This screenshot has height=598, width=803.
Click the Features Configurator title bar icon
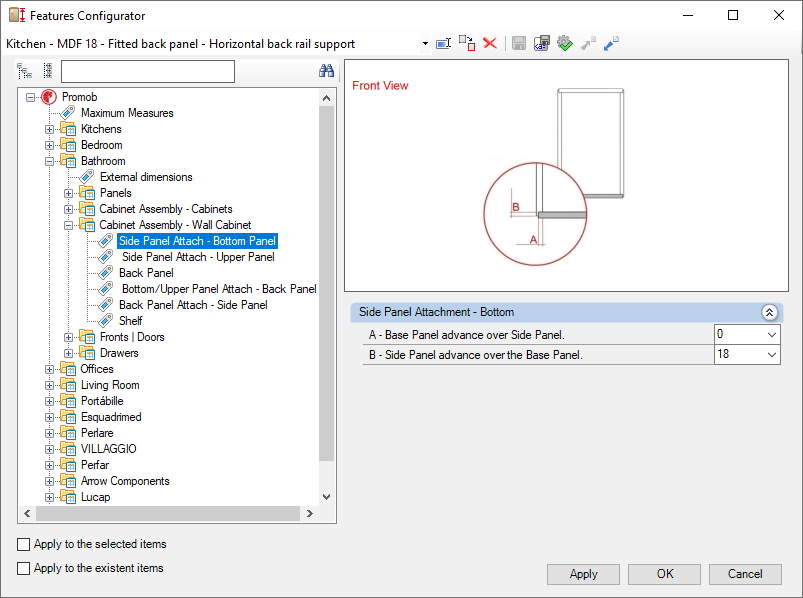(17, 15)
